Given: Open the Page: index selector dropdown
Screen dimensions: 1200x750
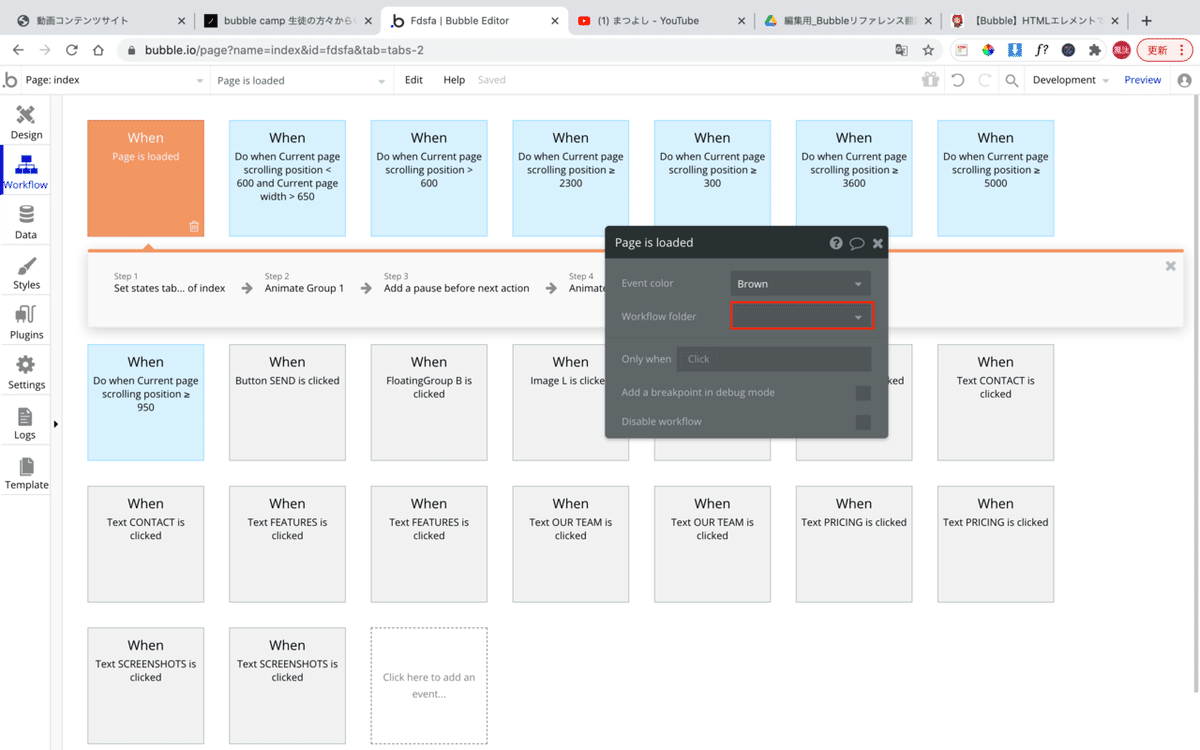Looking at the screenshot, I should click(x=115, y=80).
